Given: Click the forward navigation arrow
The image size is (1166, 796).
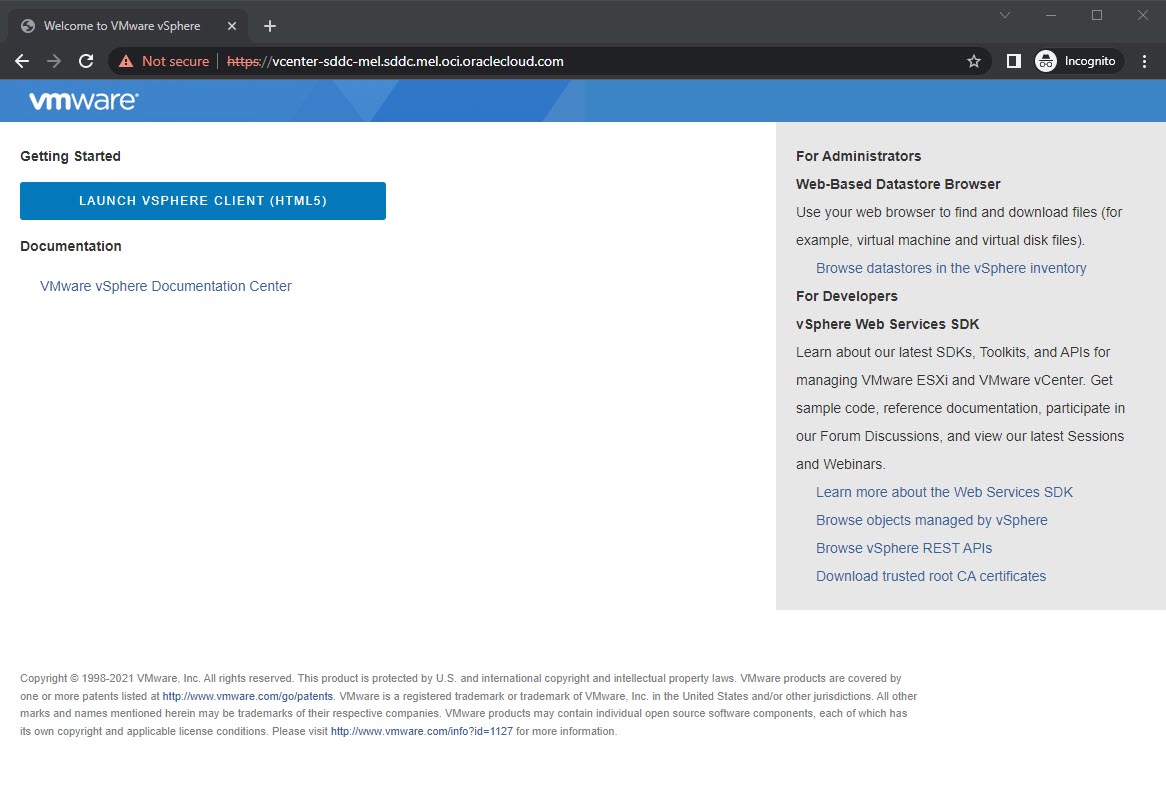Looking at the screenshot, I should (54, 61).
